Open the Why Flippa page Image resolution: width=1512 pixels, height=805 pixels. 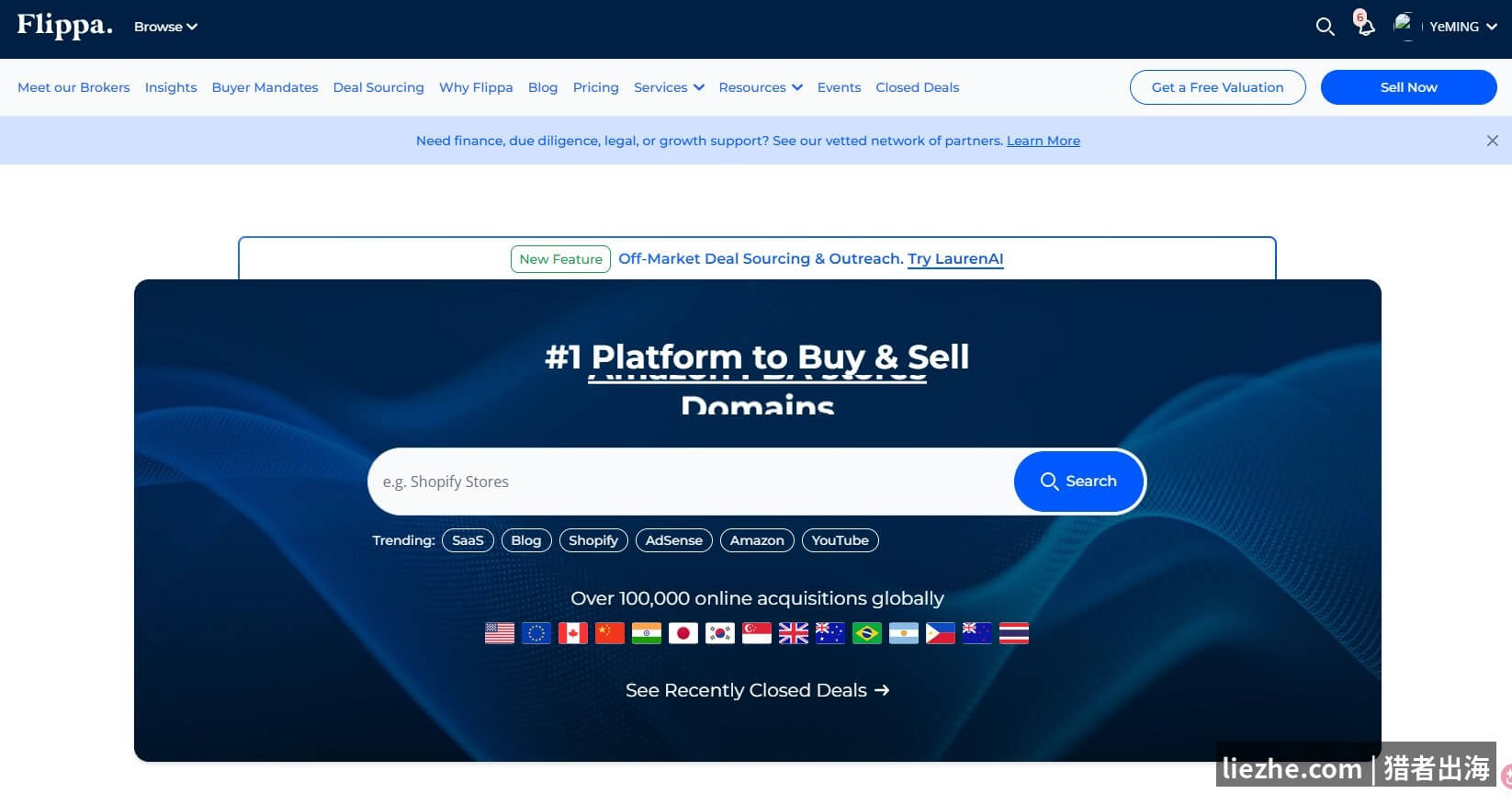point(476,87)
